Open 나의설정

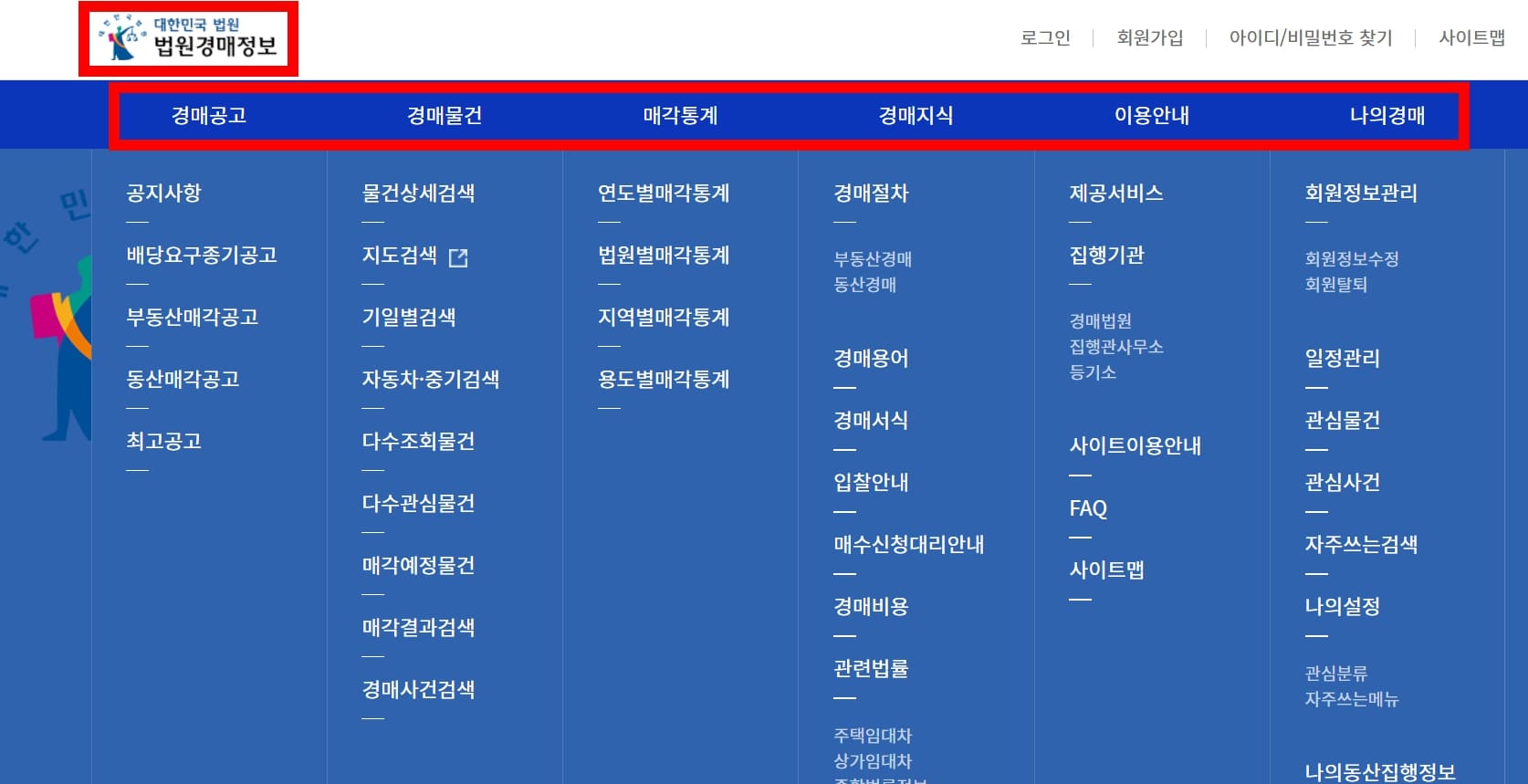point(1342,606)
